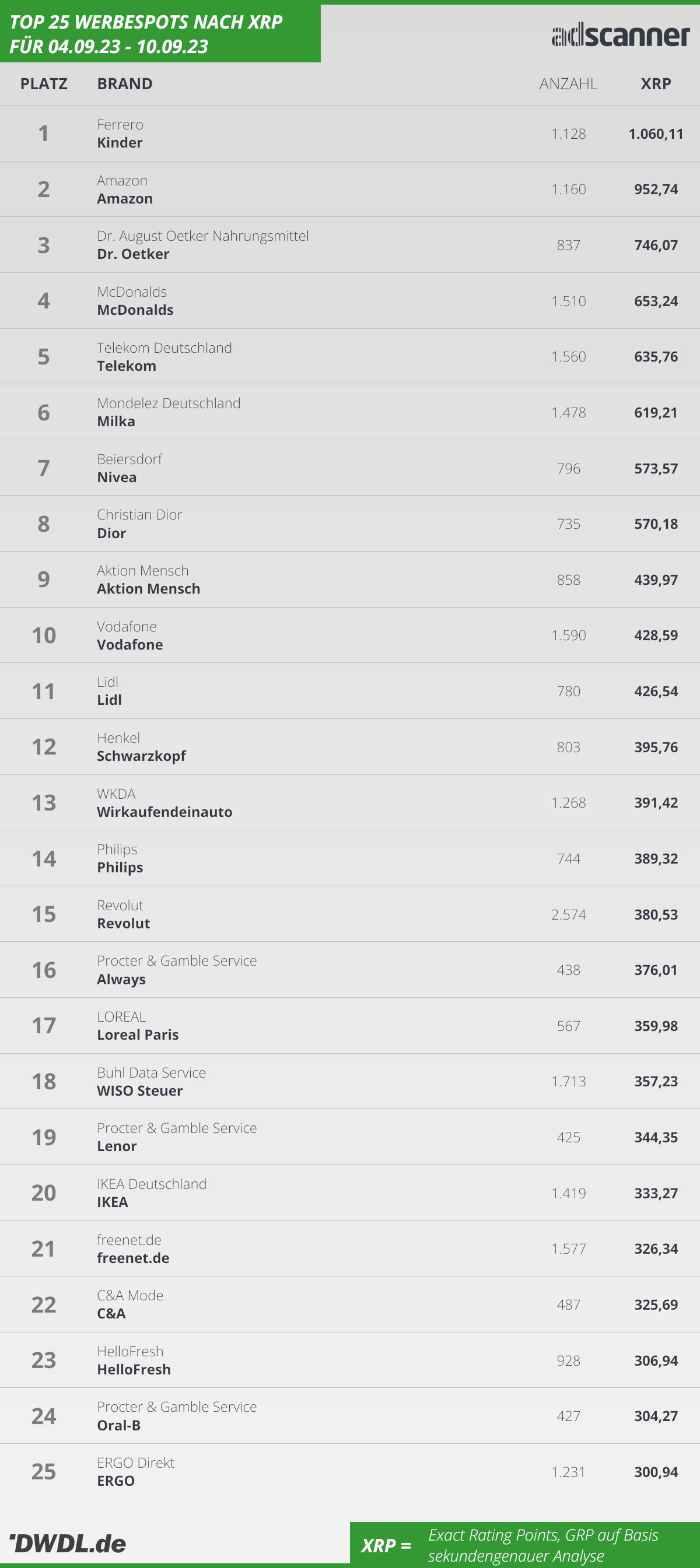The width and height of the screenshot is (700, 1568).
Task: Click the ANZAHL column header
Action: [569, 83]
